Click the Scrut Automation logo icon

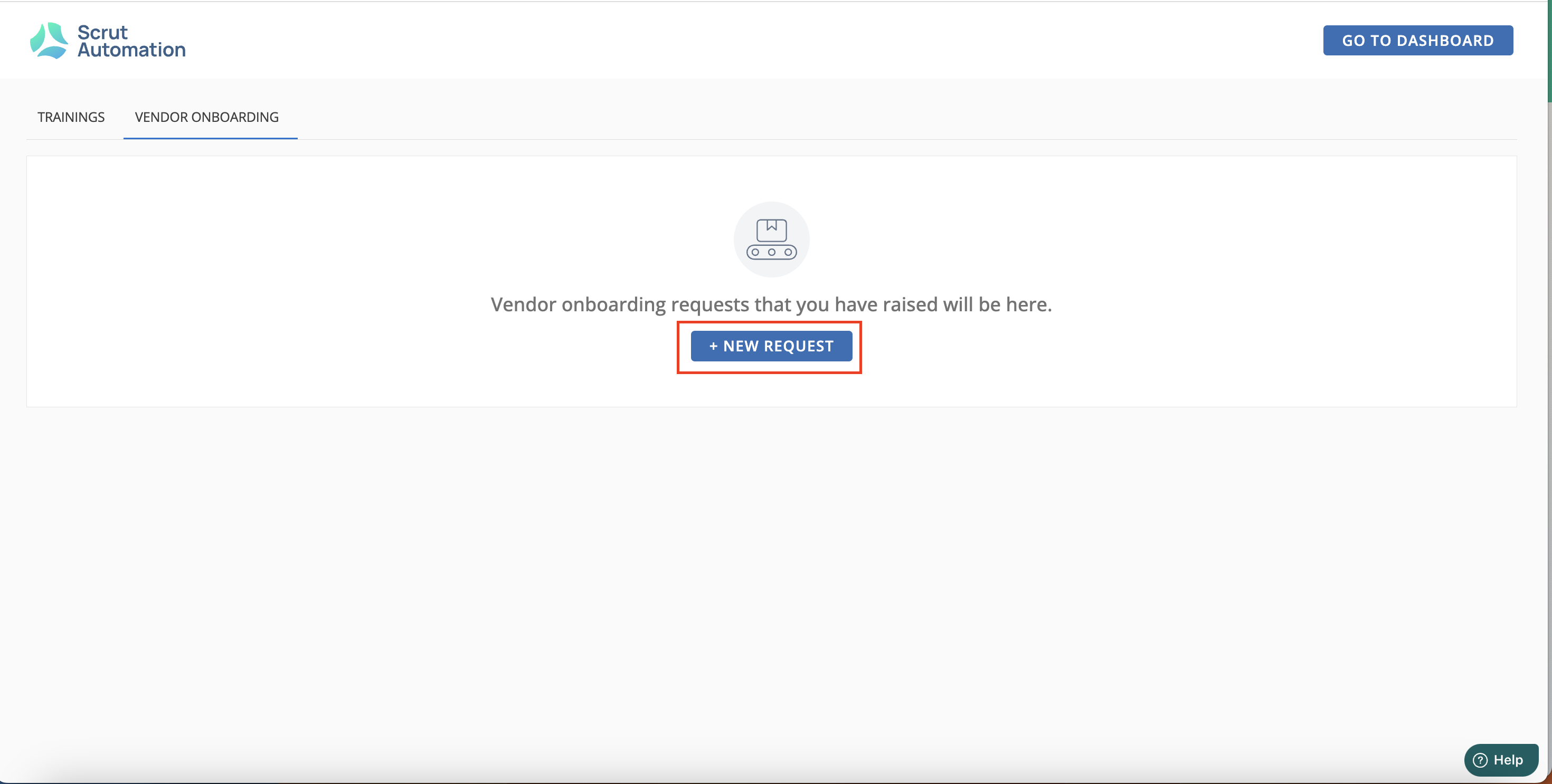pos(49,40)
